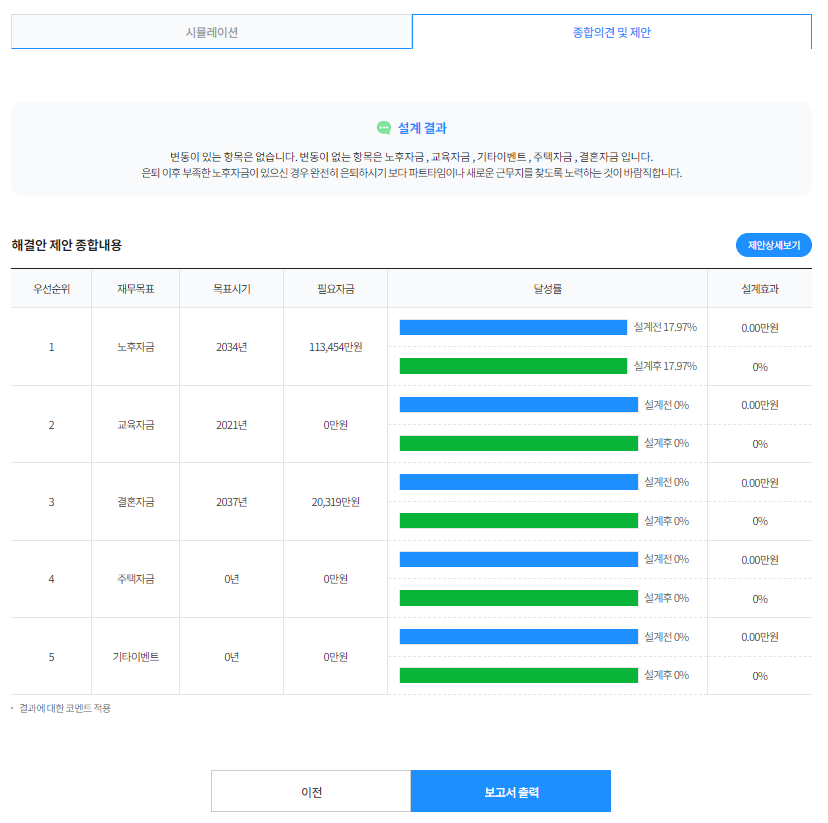The height and width of the screenshot is (823, 828).
Task: Click the 해결안 제안 종합내용 heading
Action: coord(67,245)
